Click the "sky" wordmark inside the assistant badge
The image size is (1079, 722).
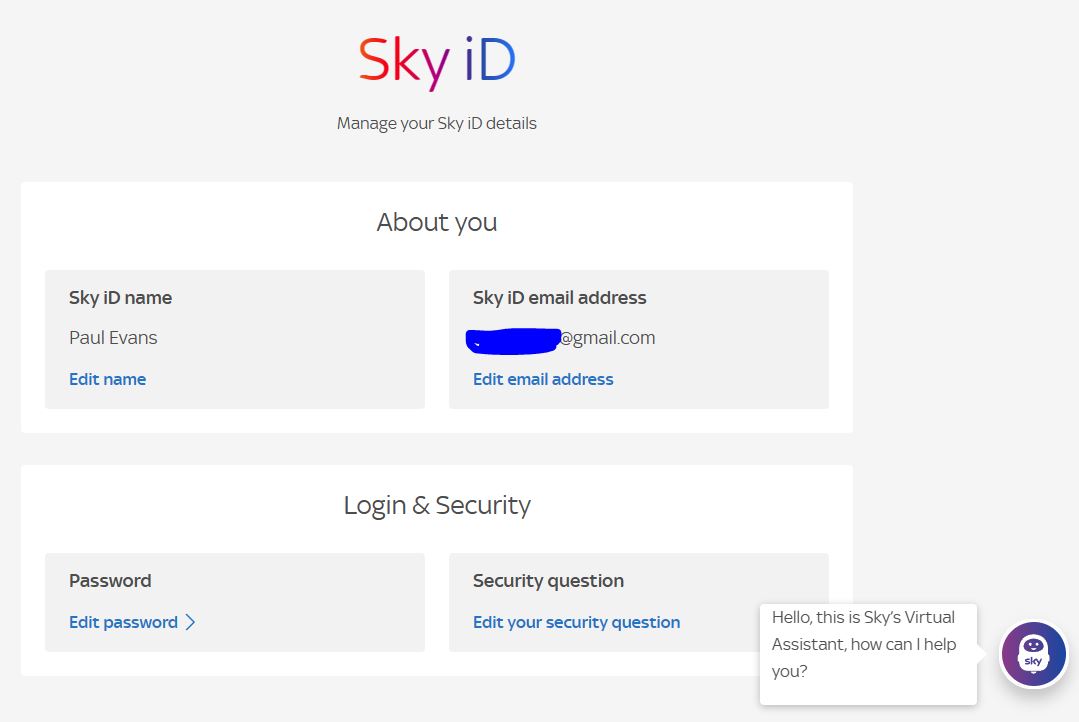[x=1034, y=662]
